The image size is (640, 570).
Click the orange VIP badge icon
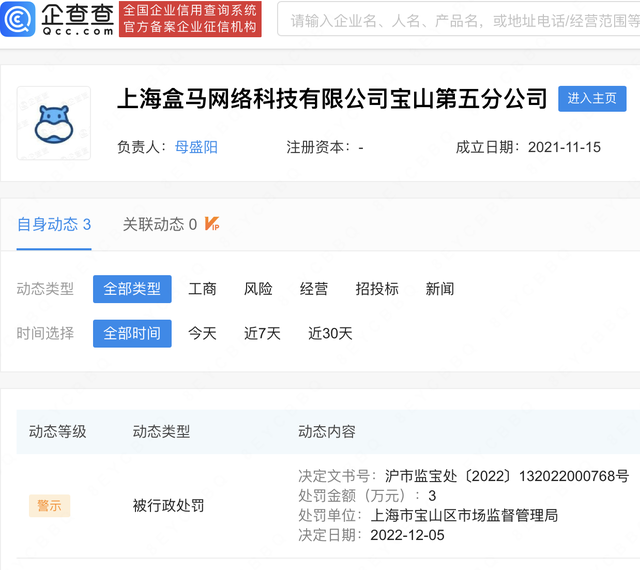(212, 224)
